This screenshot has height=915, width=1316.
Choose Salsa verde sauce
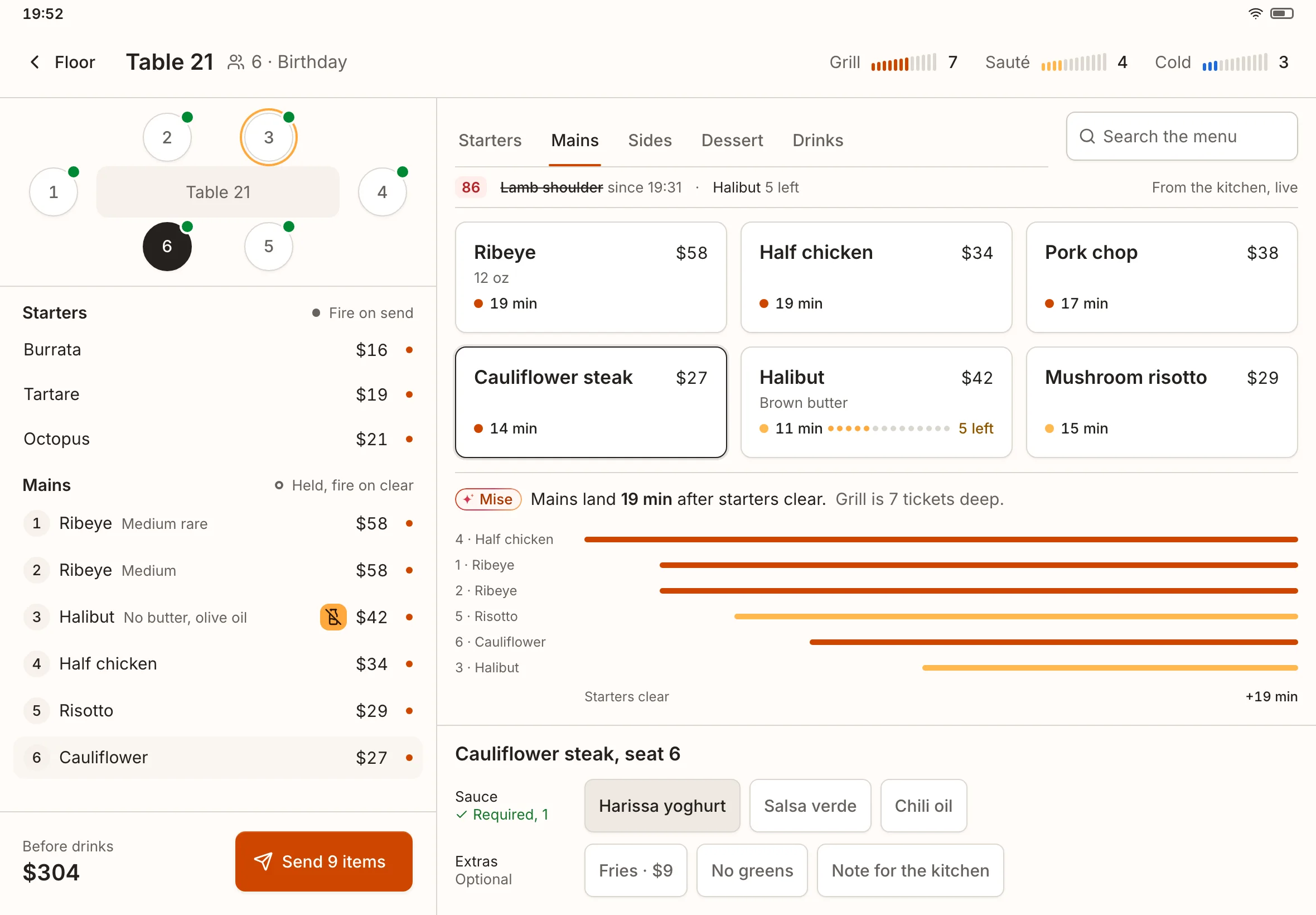[x=810, y=806]
